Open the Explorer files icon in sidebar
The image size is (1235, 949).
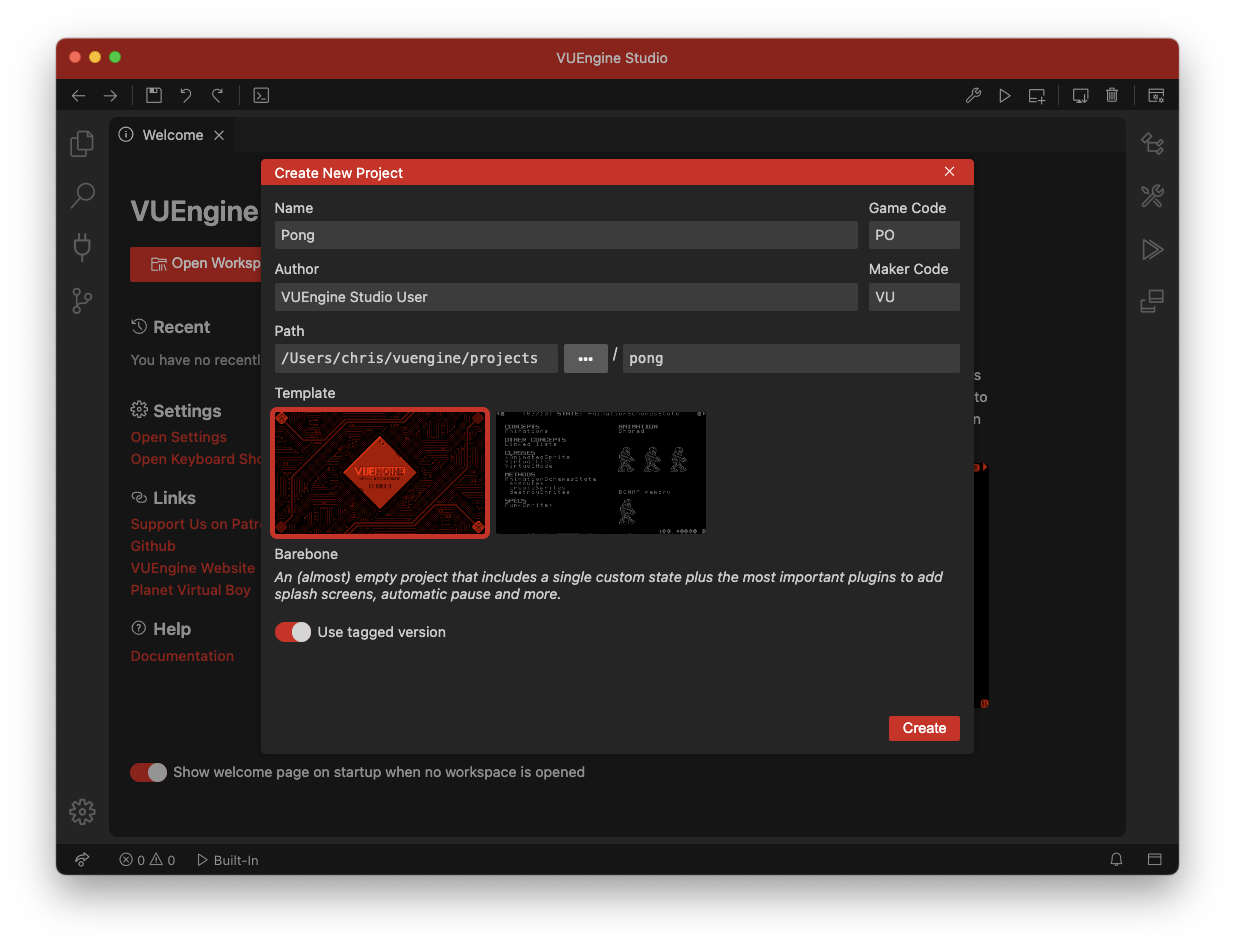click(82, 143)
